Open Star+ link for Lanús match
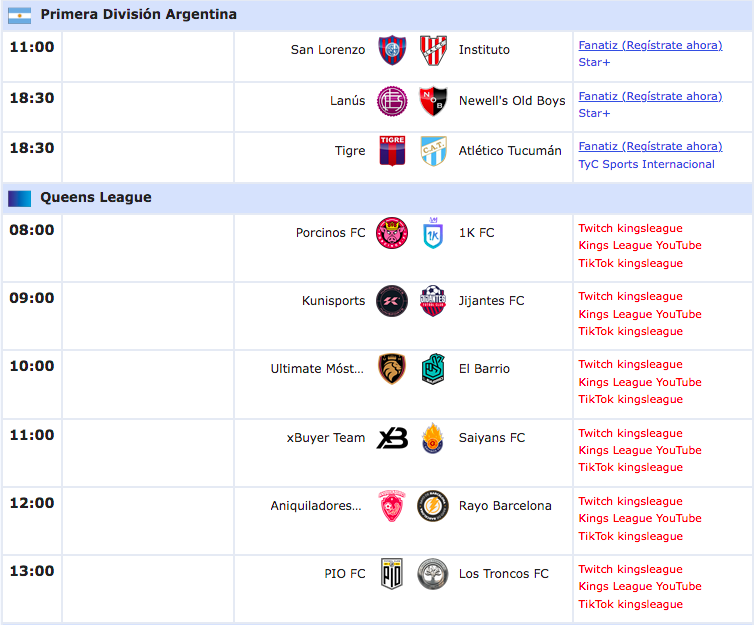The width and height of the screenshot is (754, 625). pos(594,113)
